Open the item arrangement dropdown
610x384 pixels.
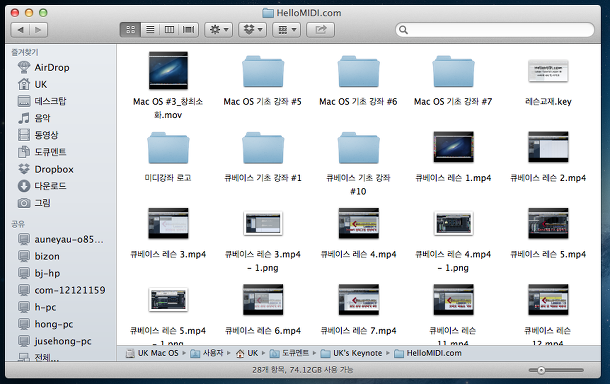click(287, 30)
